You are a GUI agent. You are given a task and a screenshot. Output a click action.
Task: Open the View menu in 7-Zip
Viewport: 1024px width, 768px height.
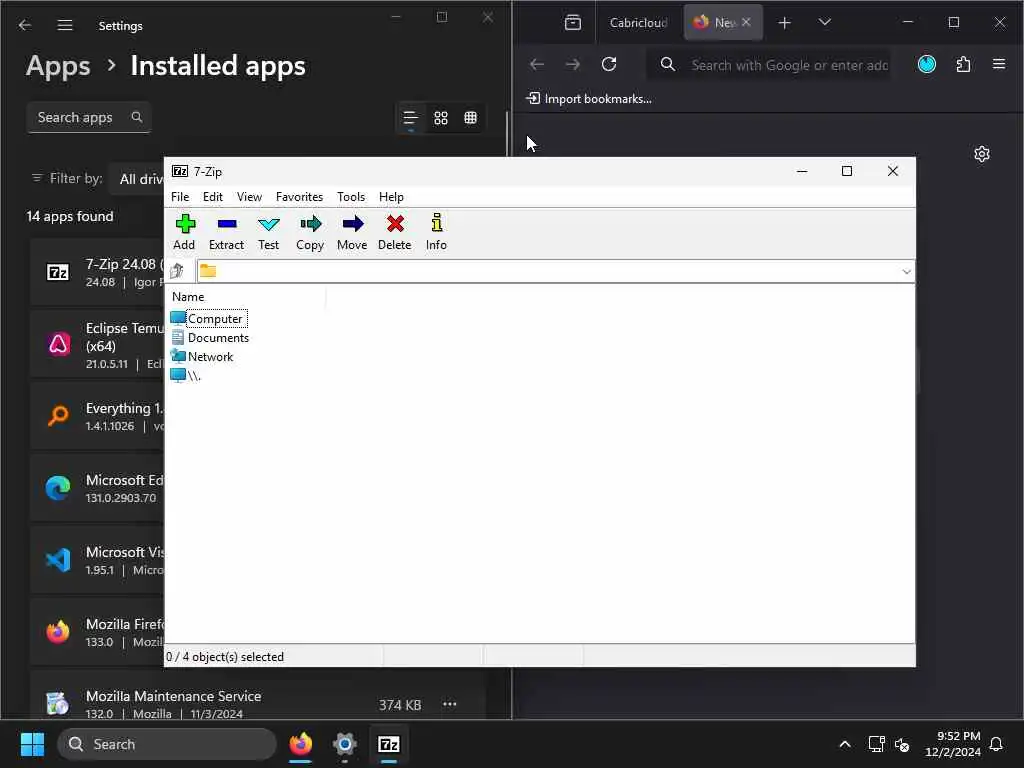(249, 197)
